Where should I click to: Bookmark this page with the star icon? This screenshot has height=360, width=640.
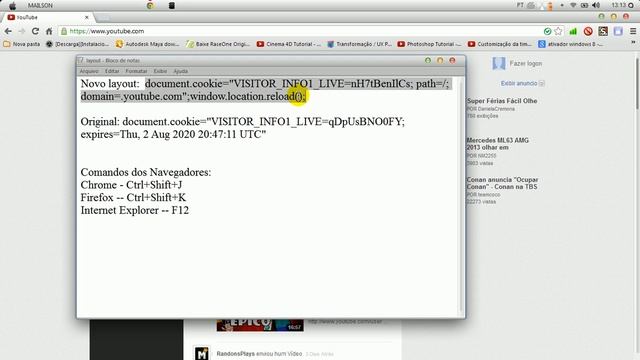pos(558,31)
